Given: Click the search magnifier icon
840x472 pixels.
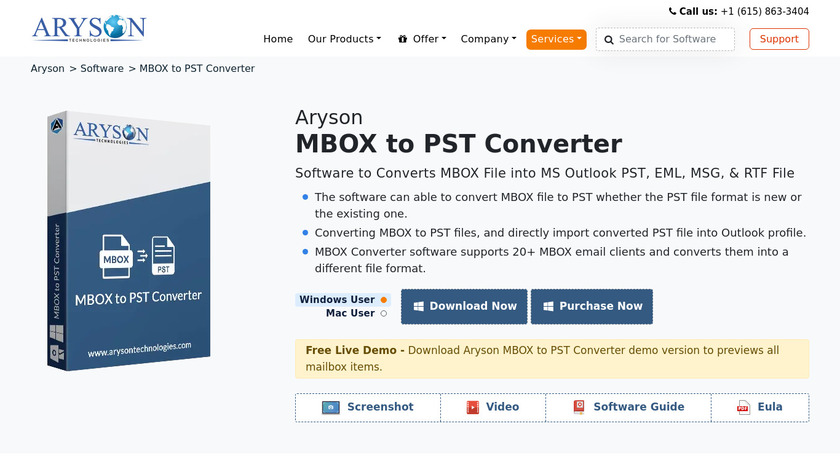Looking at the screenshot, I should pos(607,40).
